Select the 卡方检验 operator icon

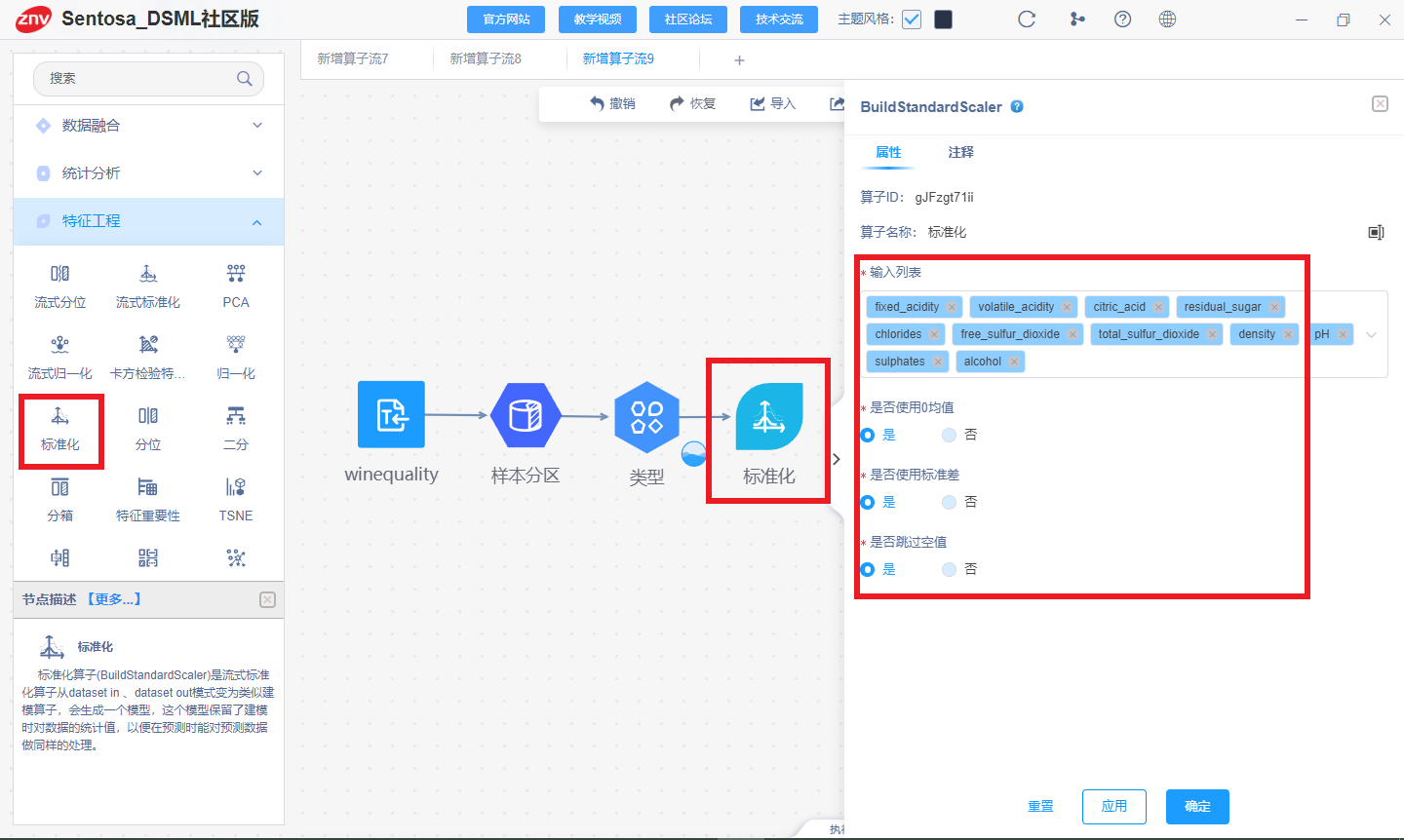coord(147,345)
